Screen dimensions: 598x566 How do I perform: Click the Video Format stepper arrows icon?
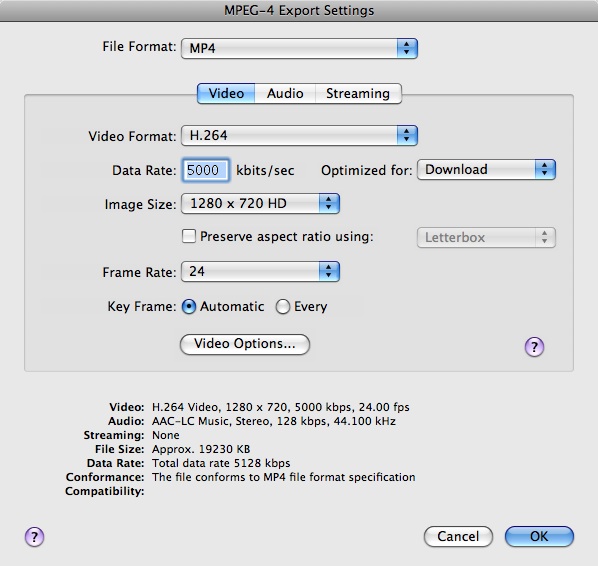tap(407, 135)
